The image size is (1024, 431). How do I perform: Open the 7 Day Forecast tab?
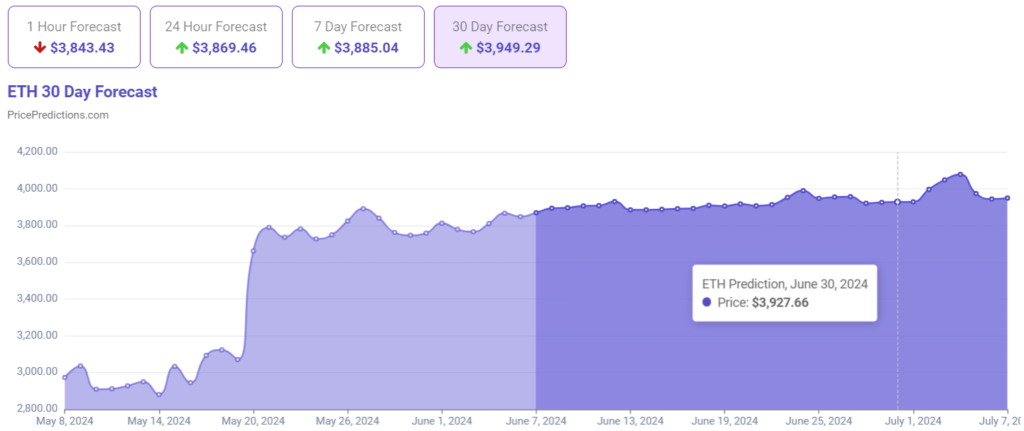click(x=357, y=37)
